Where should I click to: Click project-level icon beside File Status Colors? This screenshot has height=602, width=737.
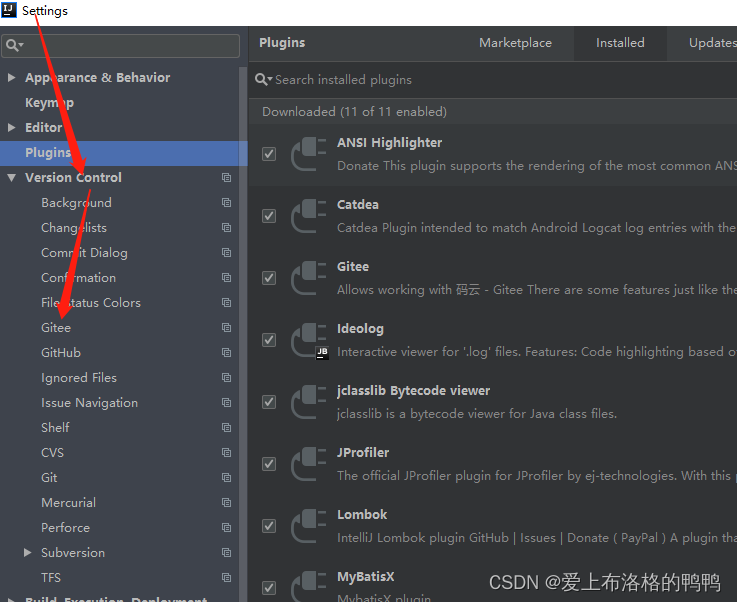[227, 303]
